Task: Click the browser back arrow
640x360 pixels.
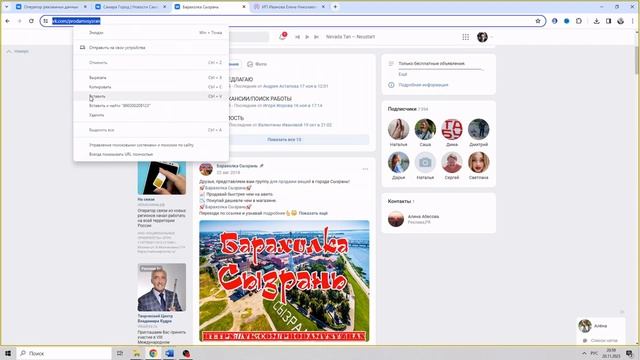Action: point(8,21)
